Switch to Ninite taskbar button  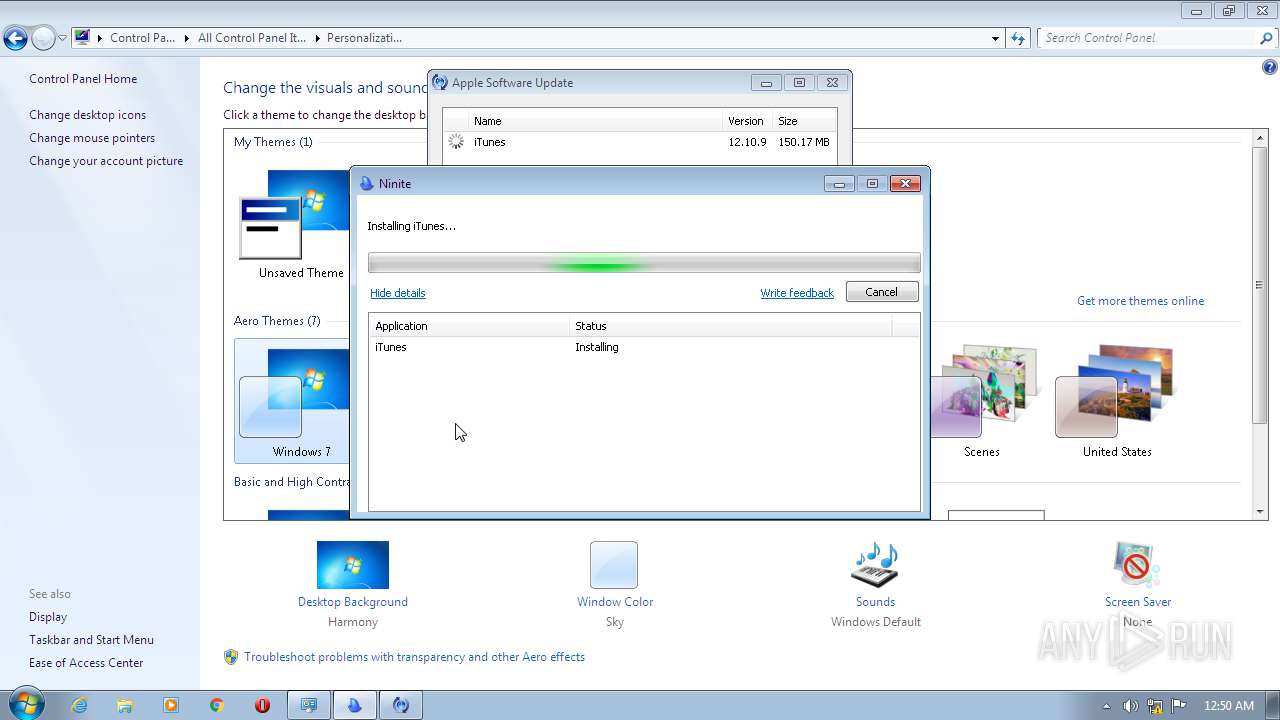pyautogui.click(x=355, y=705)
